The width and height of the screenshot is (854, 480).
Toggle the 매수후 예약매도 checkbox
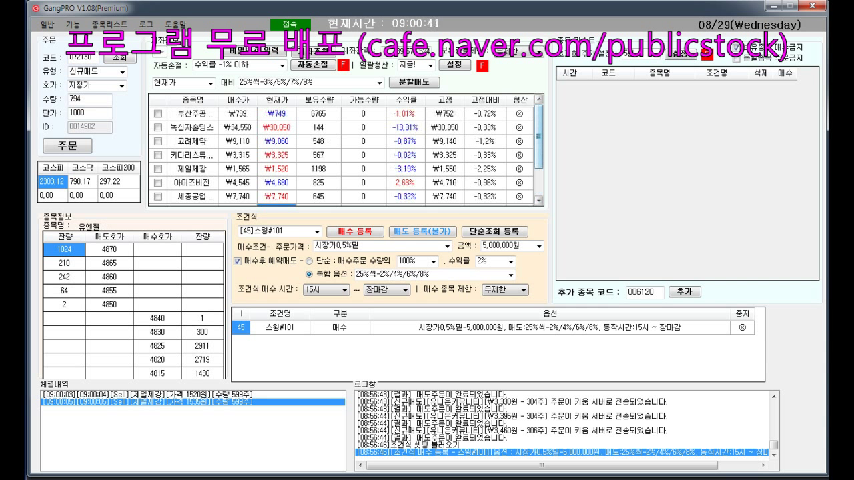[238, 261]
